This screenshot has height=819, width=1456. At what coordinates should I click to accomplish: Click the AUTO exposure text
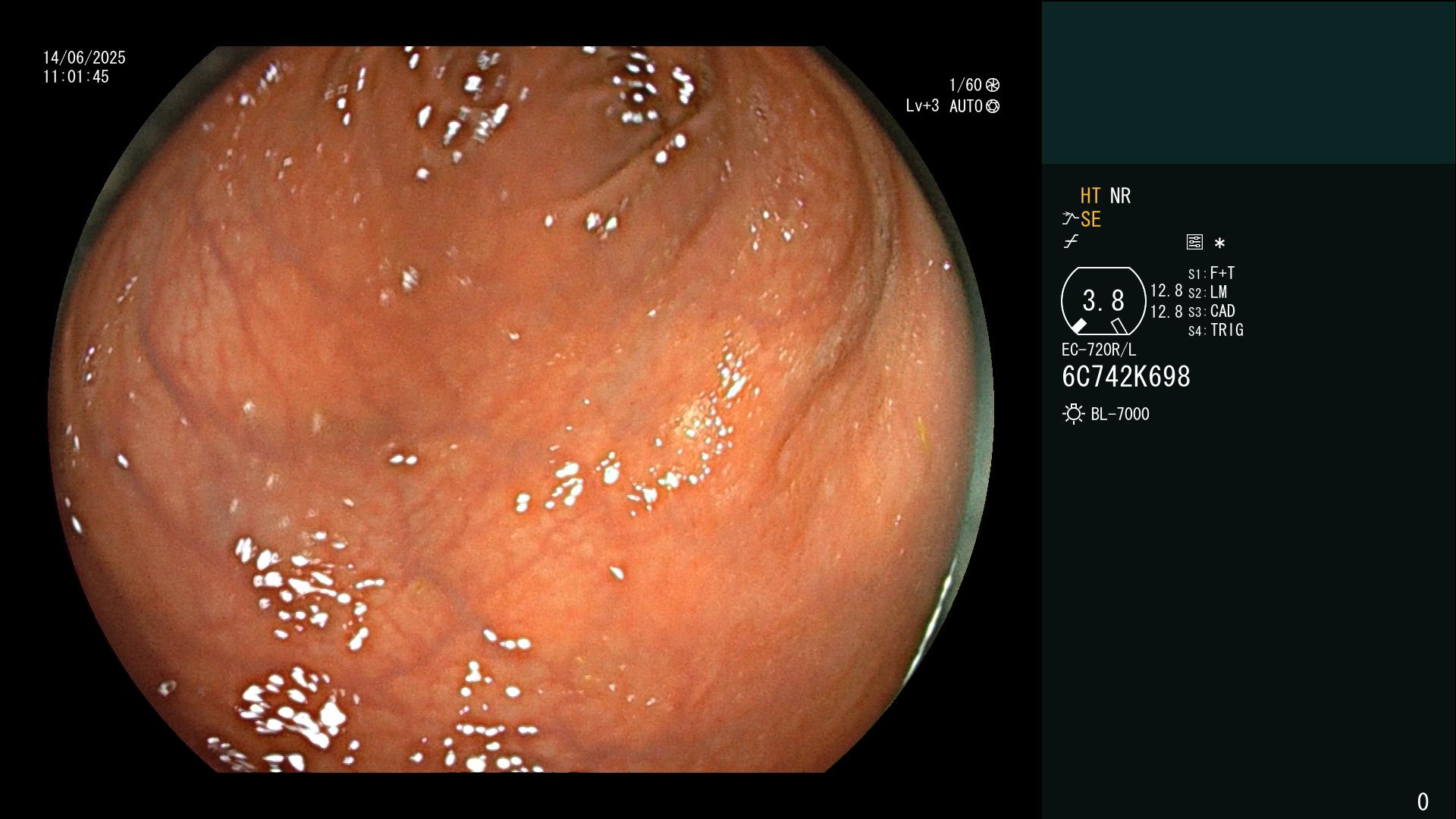point(966,106)
